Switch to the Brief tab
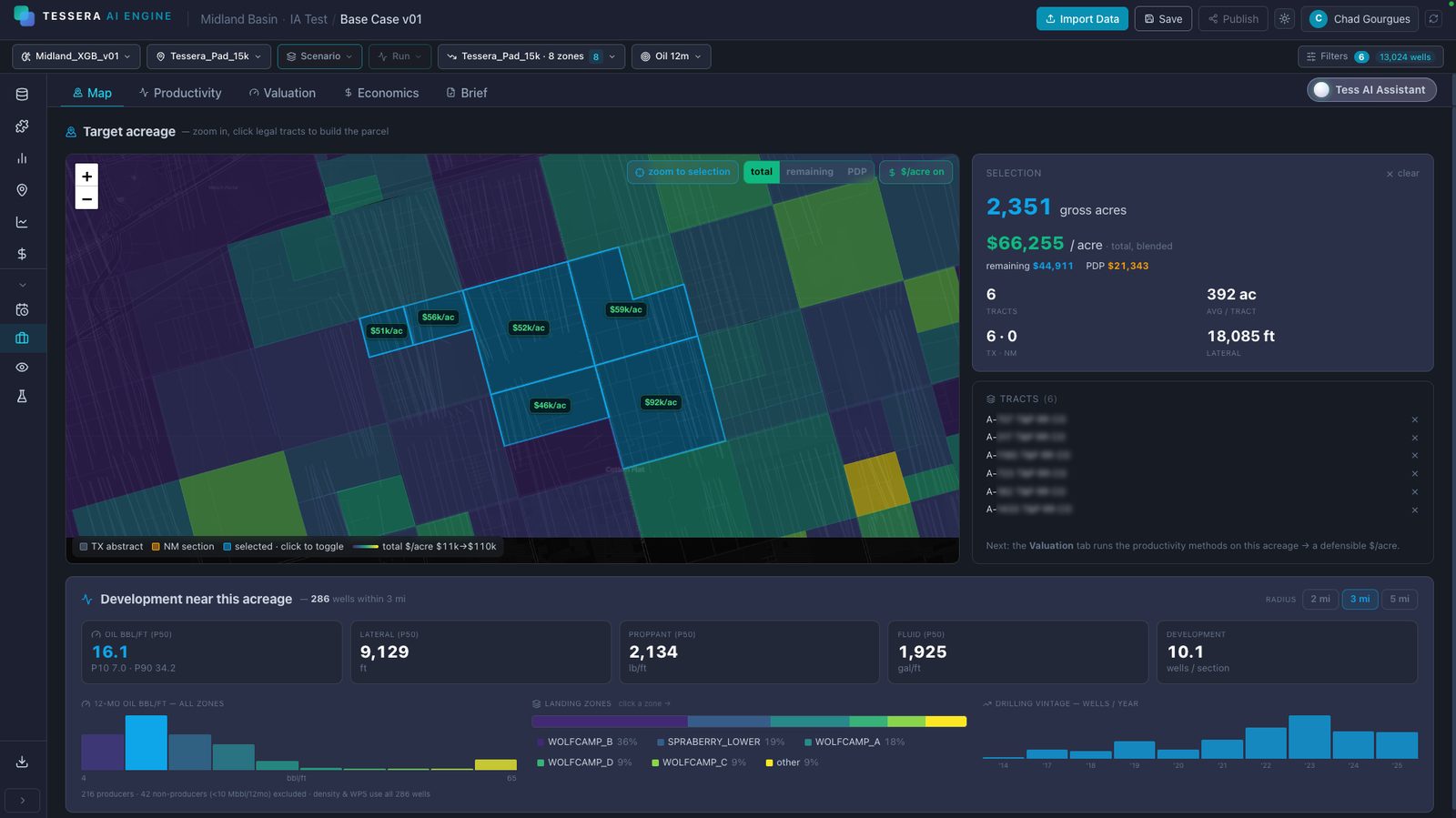 (467, 93)
